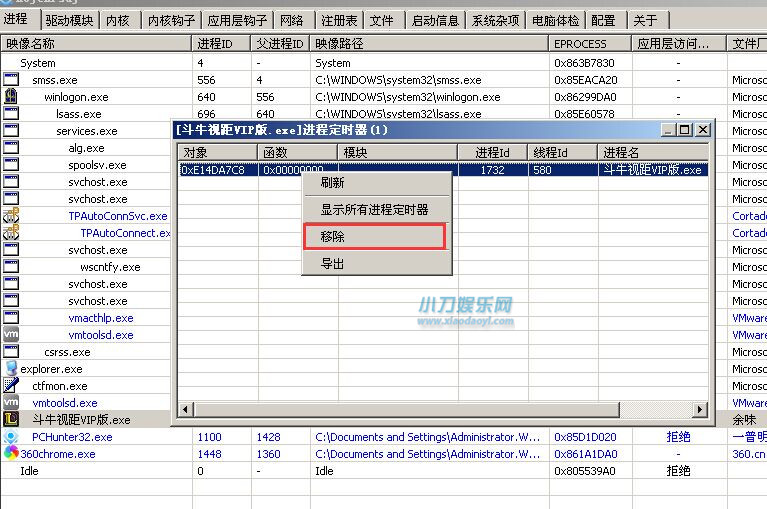The height and width of the screenshot is (509, 767).
Task: Click the vmtoolsd.exe icon under explorer
Action: pyautogui.click(x=11, y=402)
